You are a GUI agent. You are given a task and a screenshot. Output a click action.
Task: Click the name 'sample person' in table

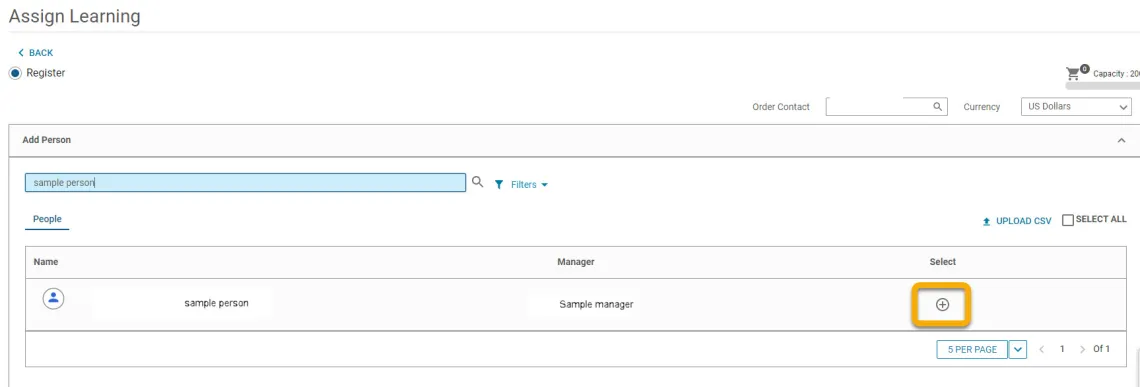point(216,303)
